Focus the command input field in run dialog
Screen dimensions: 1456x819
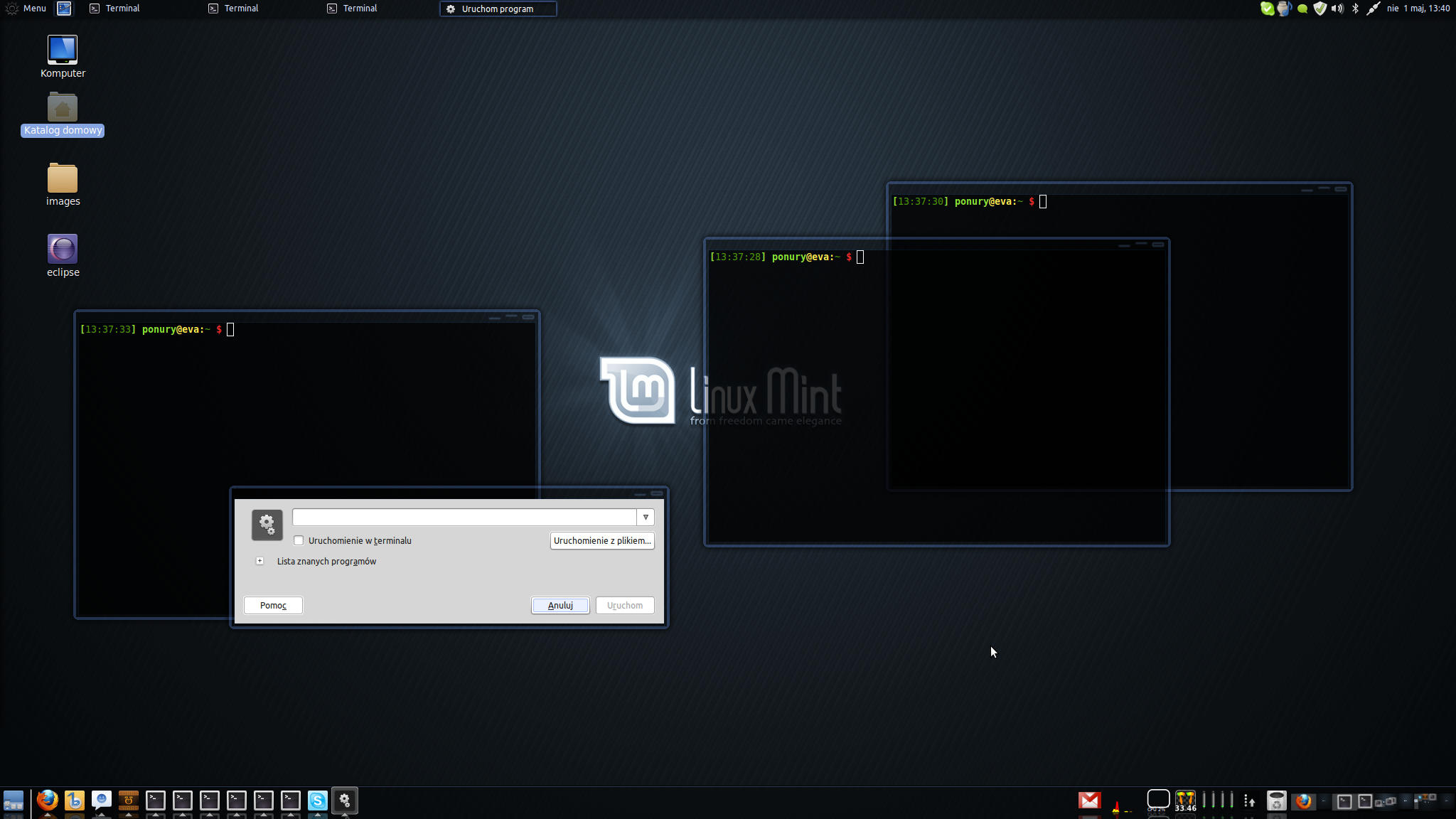(464, 517)
